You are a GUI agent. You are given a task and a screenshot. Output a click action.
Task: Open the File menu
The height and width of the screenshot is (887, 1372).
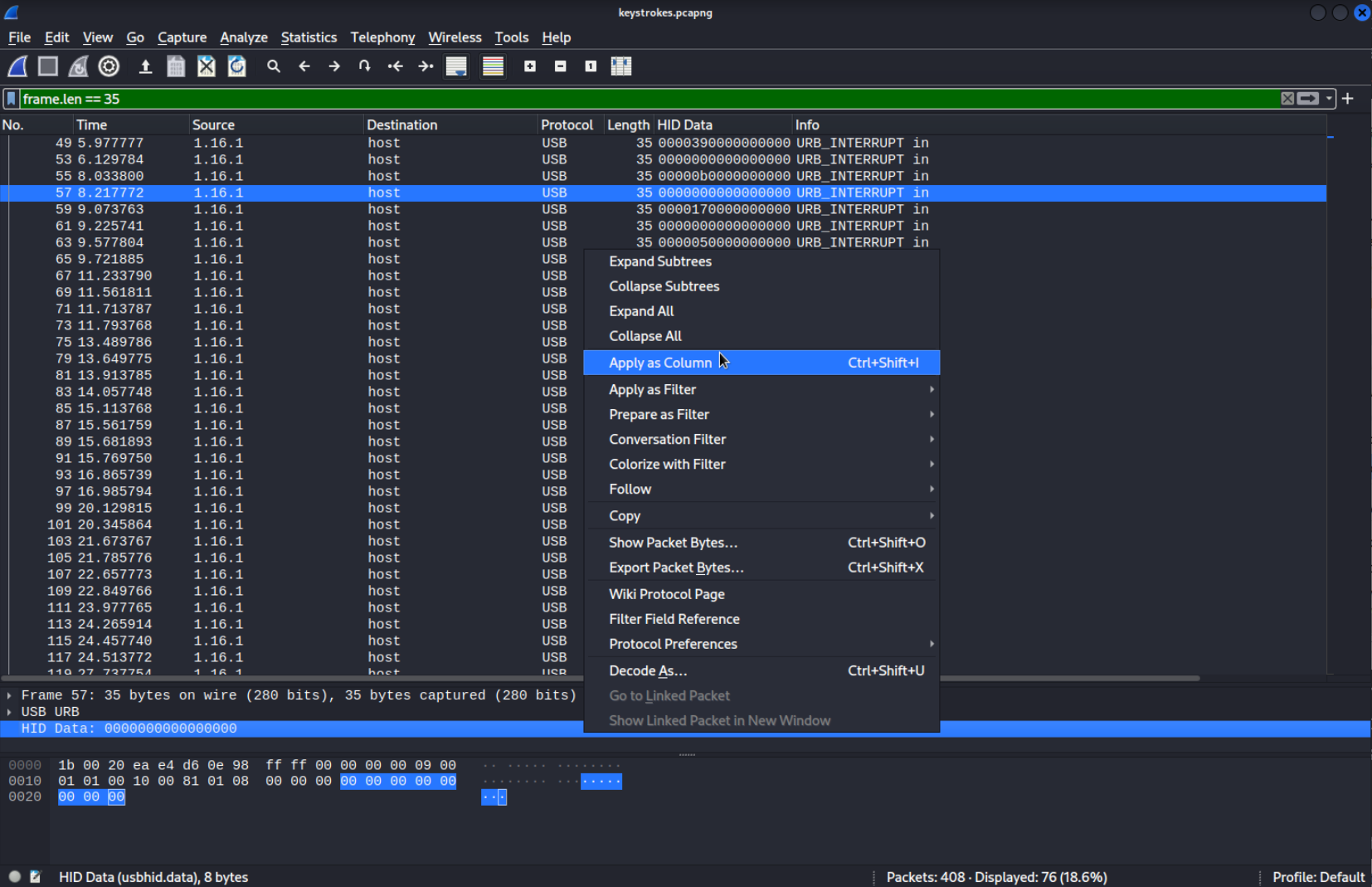[19, 37]
